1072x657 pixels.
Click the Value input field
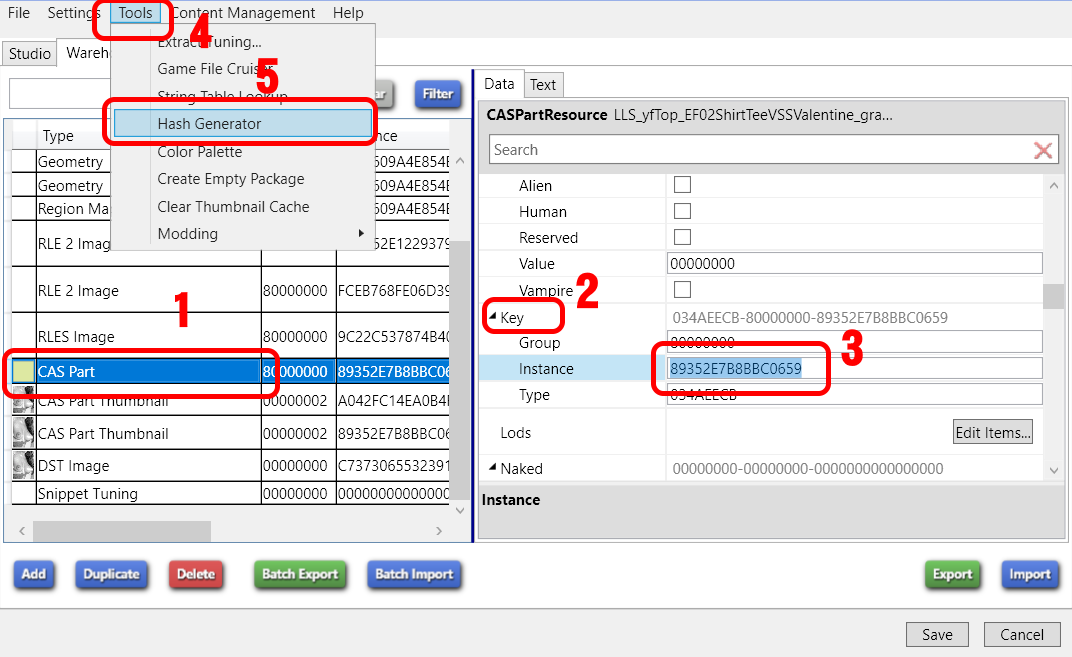855,263
